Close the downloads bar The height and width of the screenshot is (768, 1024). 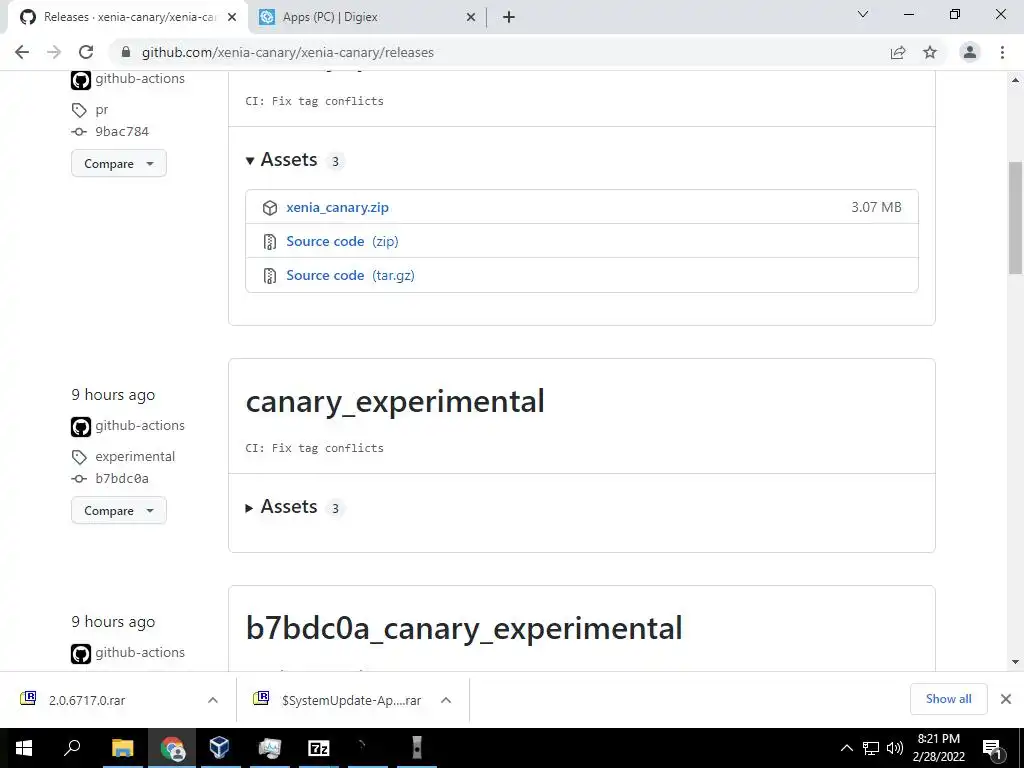[x=1006, y=699]
